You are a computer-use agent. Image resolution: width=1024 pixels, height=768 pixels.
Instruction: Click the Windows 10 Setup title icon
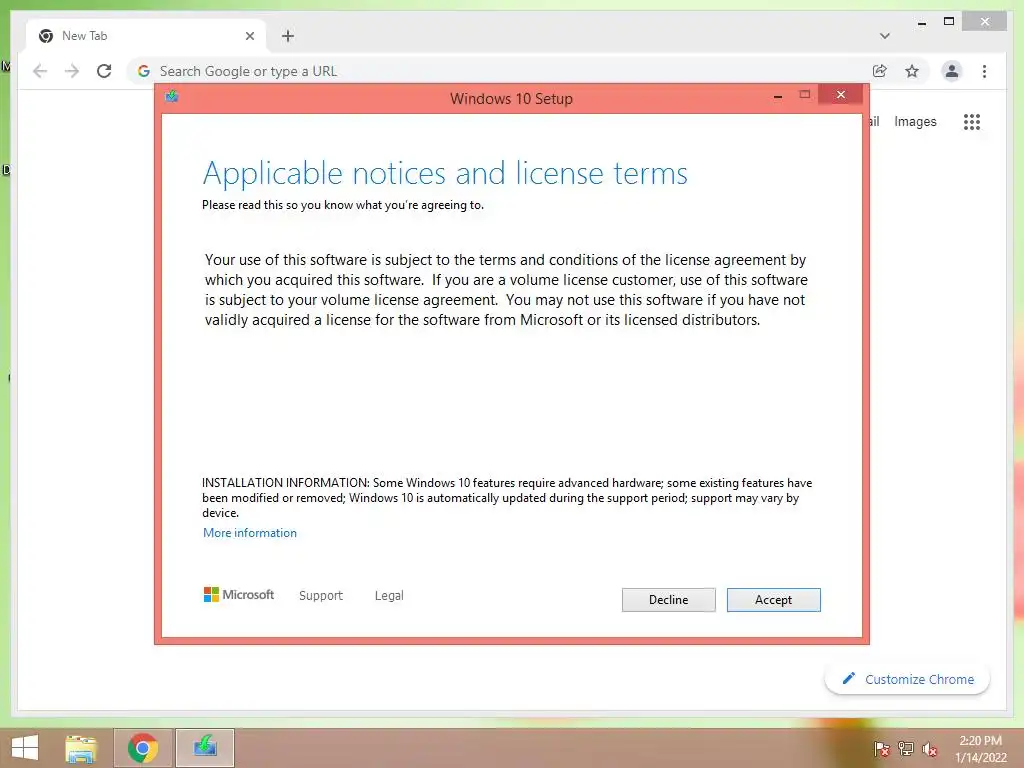coord(172,97)
